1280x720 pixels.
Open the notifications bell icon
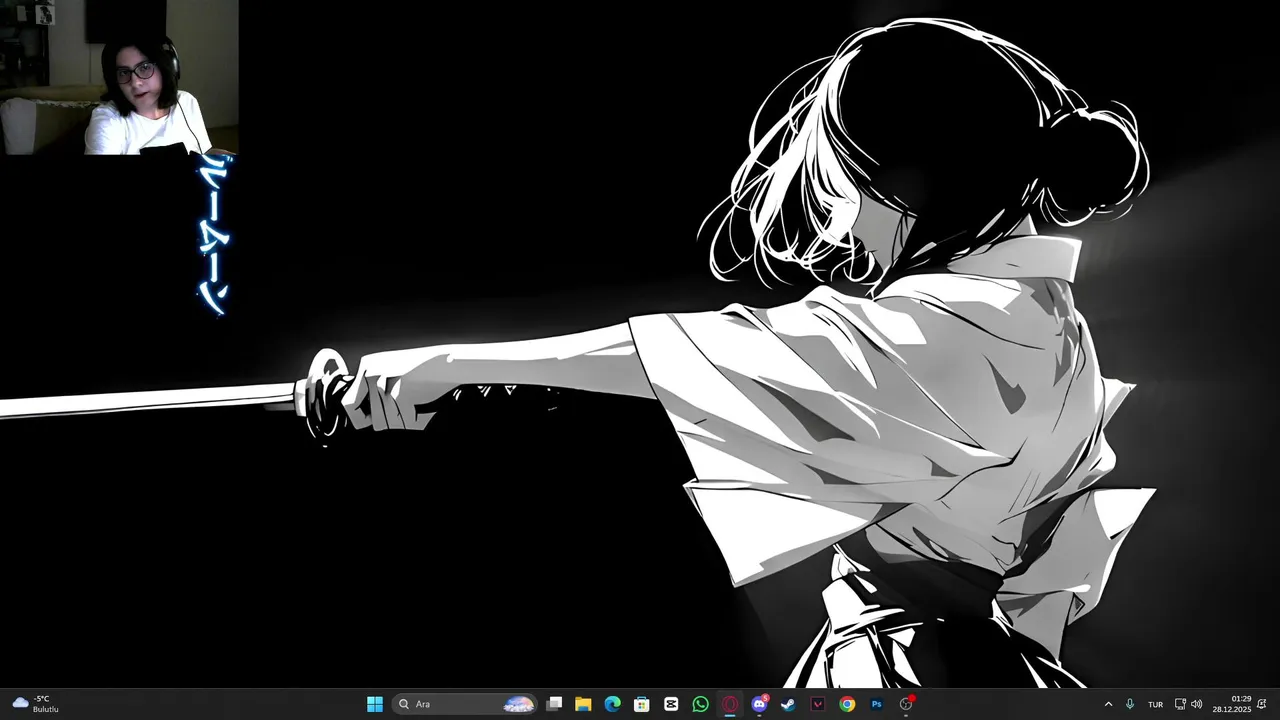[x=1262, y=704]
